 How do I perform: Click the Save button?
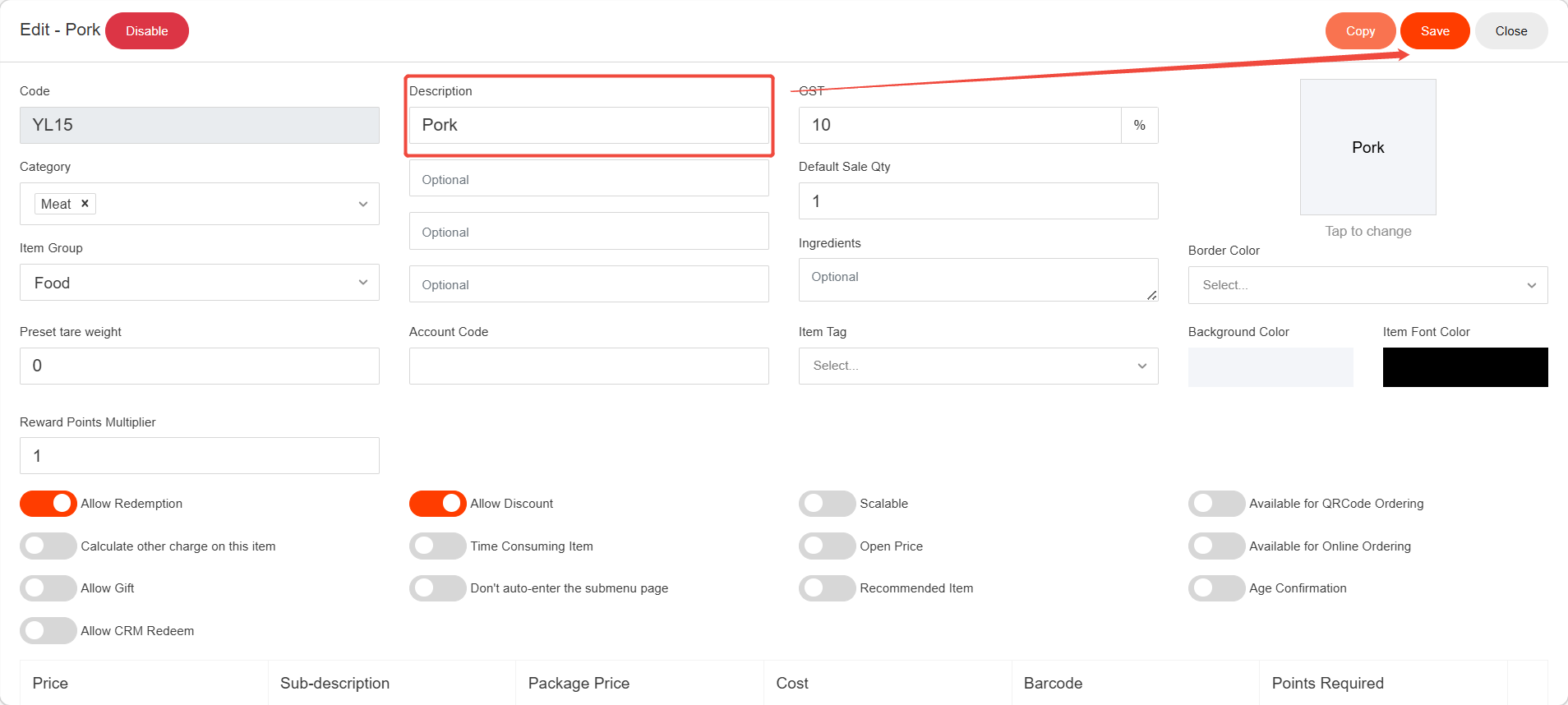pos(1434,31)
